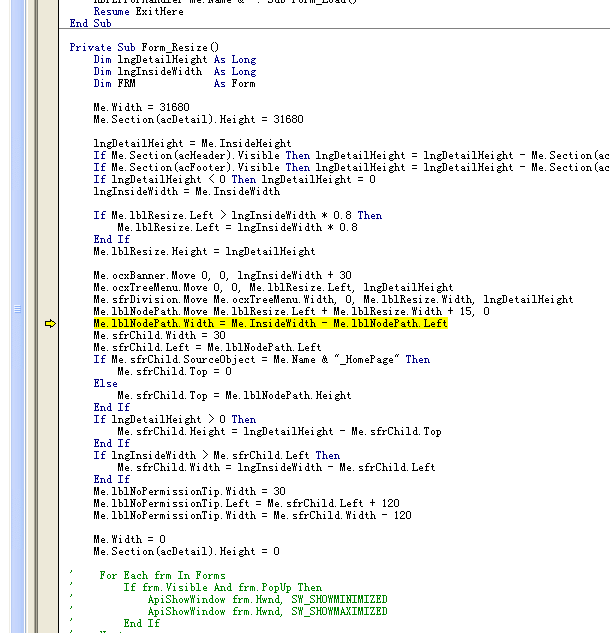Click the Me.ocxTreeMenu.Move line
Screen dimensions: 610x633
272,288
